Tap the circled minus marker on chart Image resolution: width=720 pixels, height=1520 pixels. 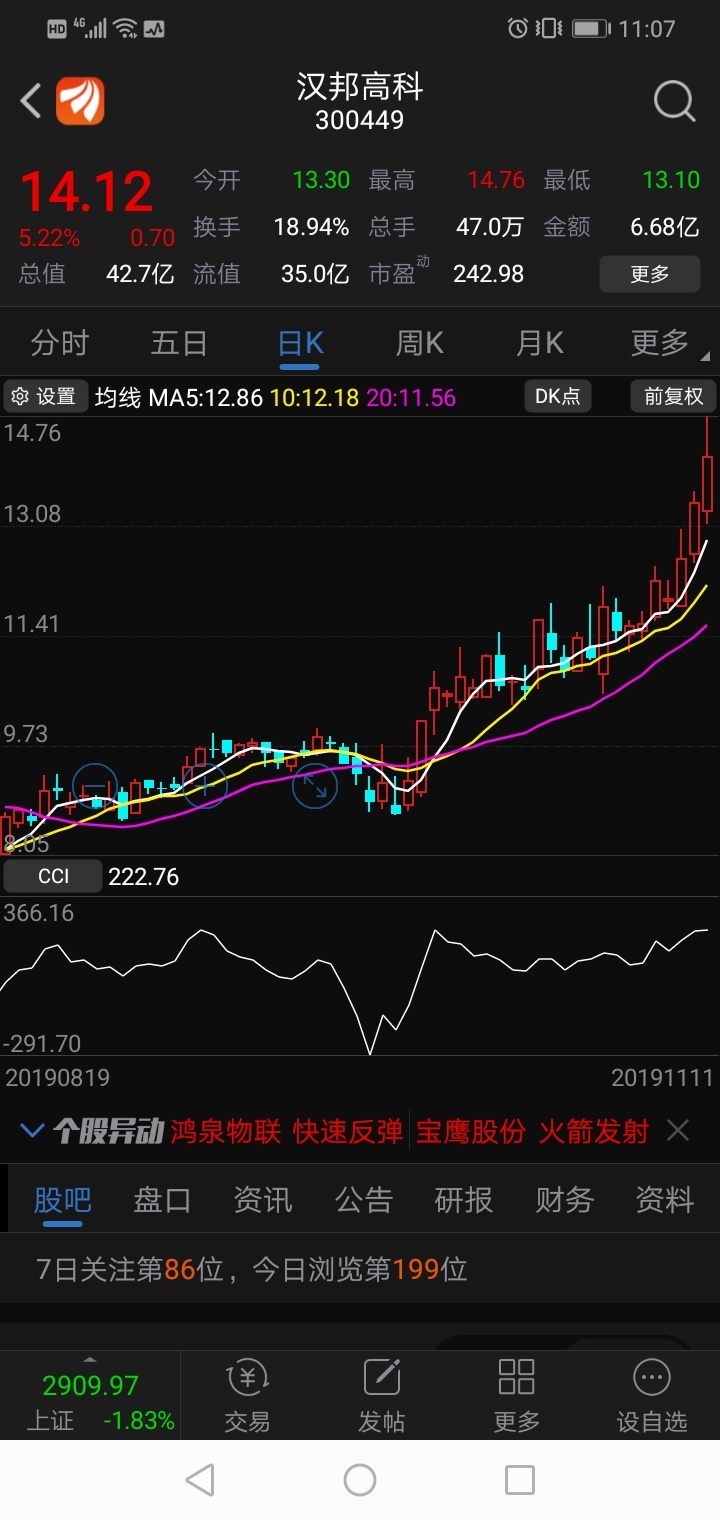pos(95,786)
